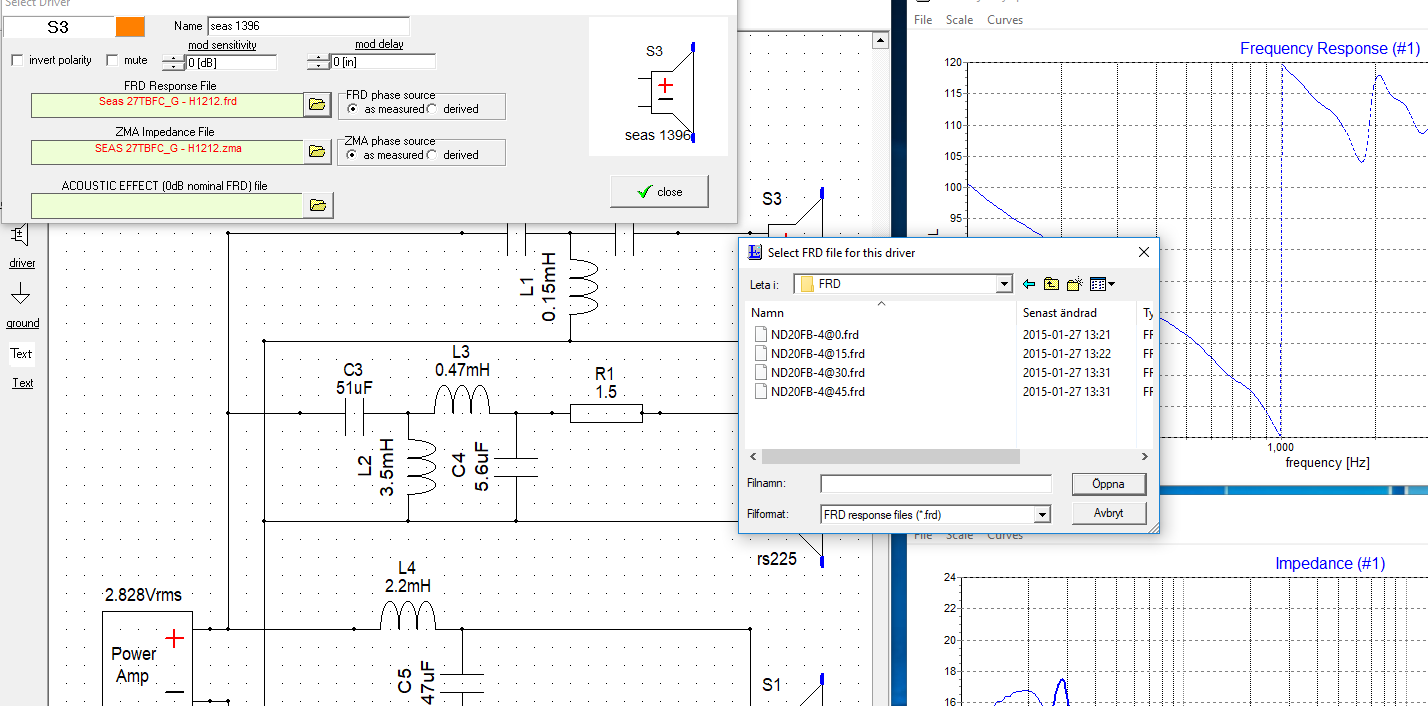
Task: Go back to the previous folder
Action: pyautogui.click(x=1029, y=284)
